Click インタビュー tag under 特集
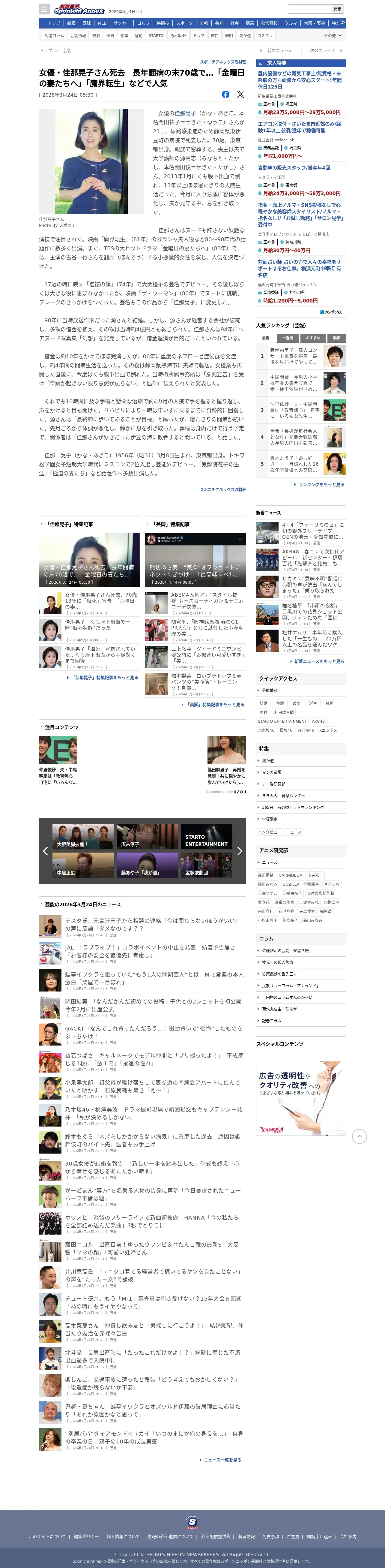Screen dimensions: 385x1568 (x=270, y=832)
